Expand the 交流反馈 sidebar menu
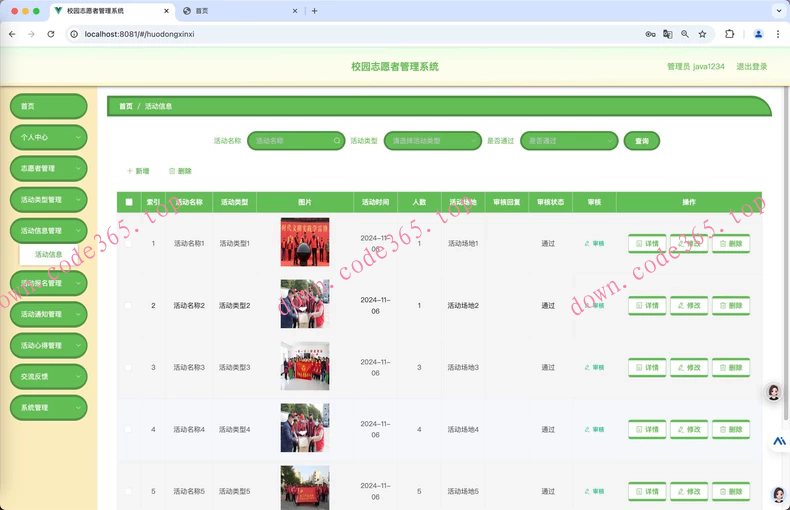This screenshot has height=510, width=790. tap(48, 376)
